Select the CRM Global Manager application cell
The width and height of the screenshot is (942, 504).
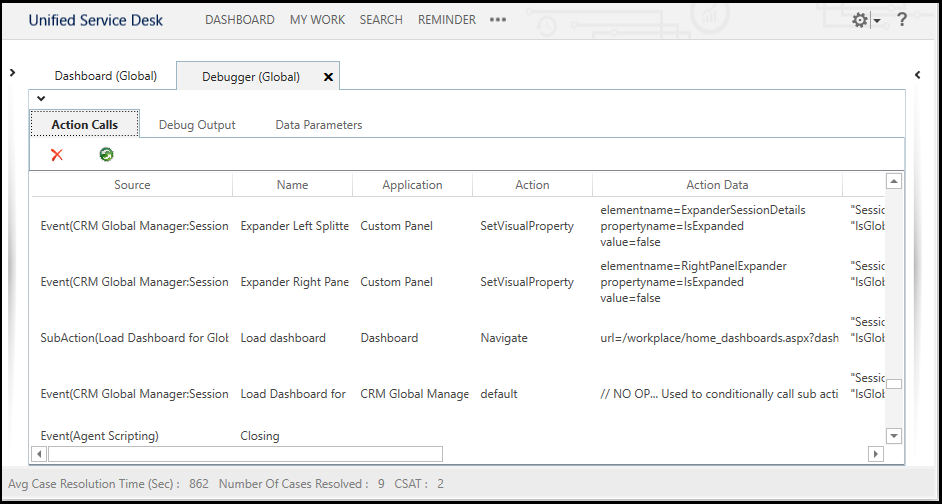415,393
